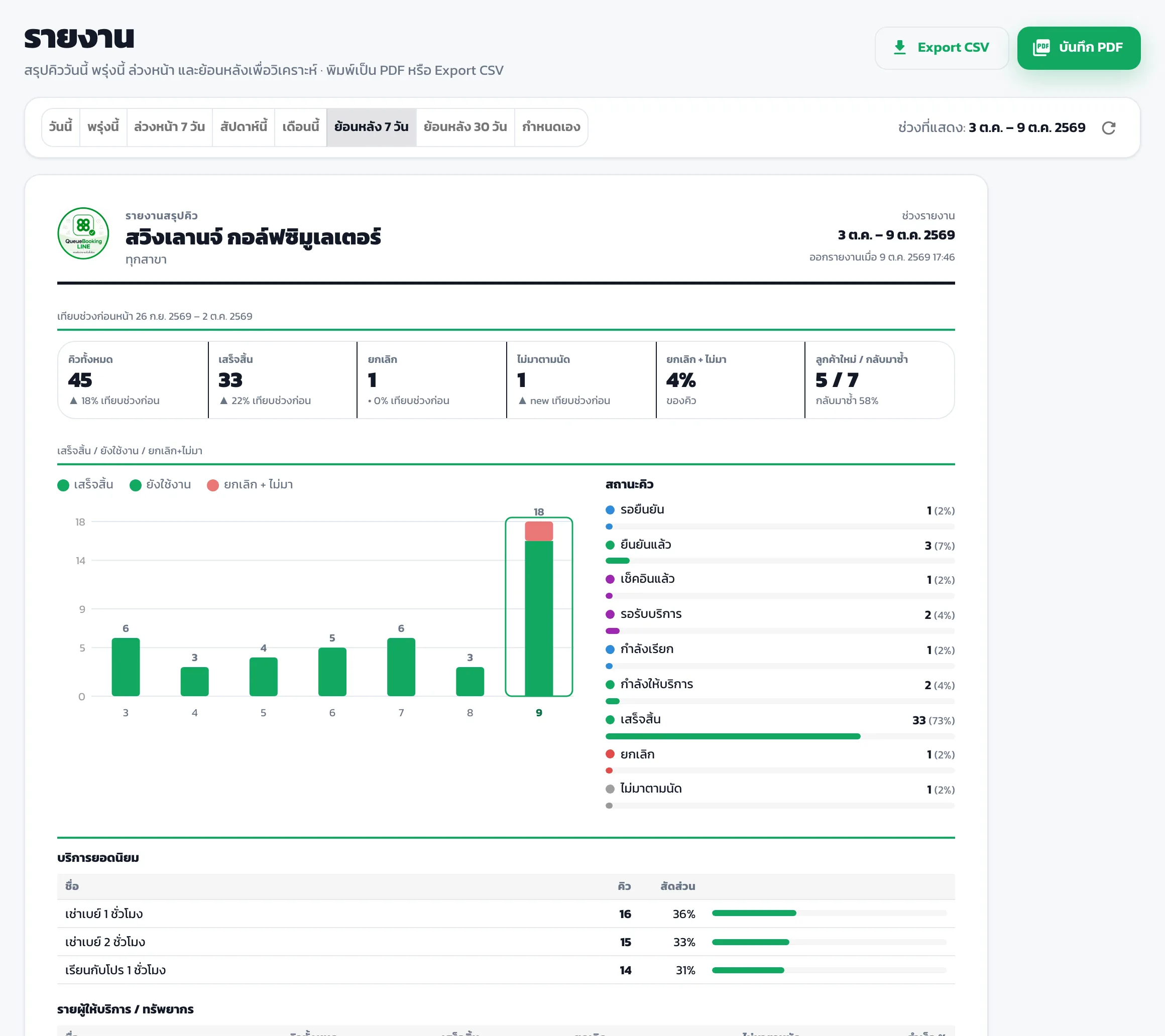Select the วันนี้ tab

[x=60, y=127]
